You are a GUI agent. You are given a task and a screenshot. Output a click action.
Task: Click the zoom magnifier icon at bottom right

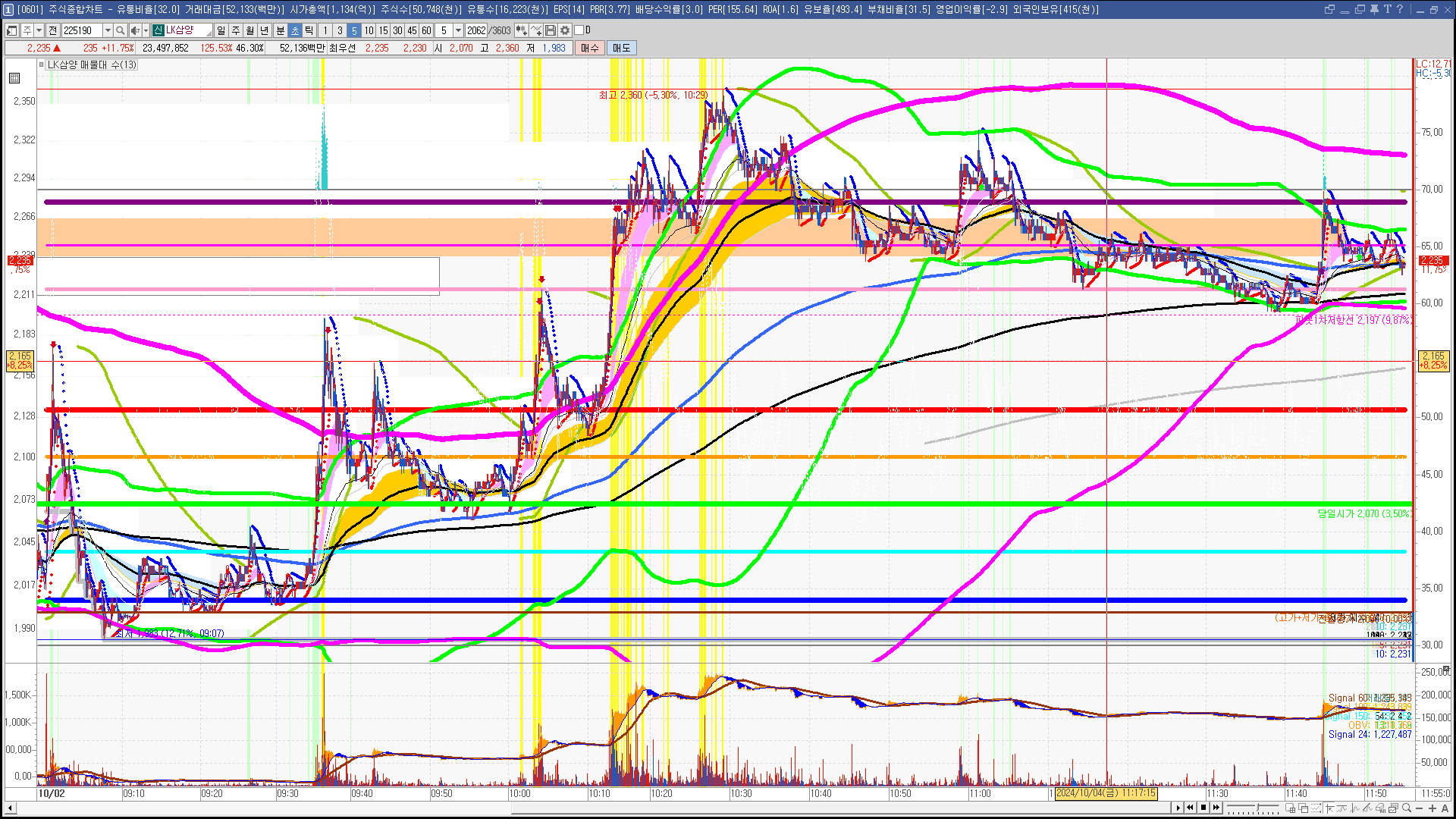[1407, 808]
